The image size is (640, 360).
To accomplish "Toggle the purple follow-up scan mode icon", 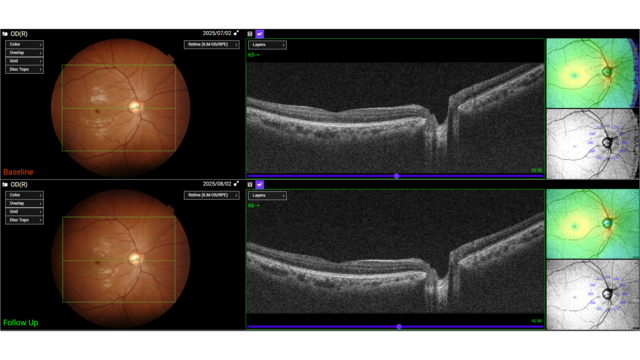I will (x=260, y=184).
